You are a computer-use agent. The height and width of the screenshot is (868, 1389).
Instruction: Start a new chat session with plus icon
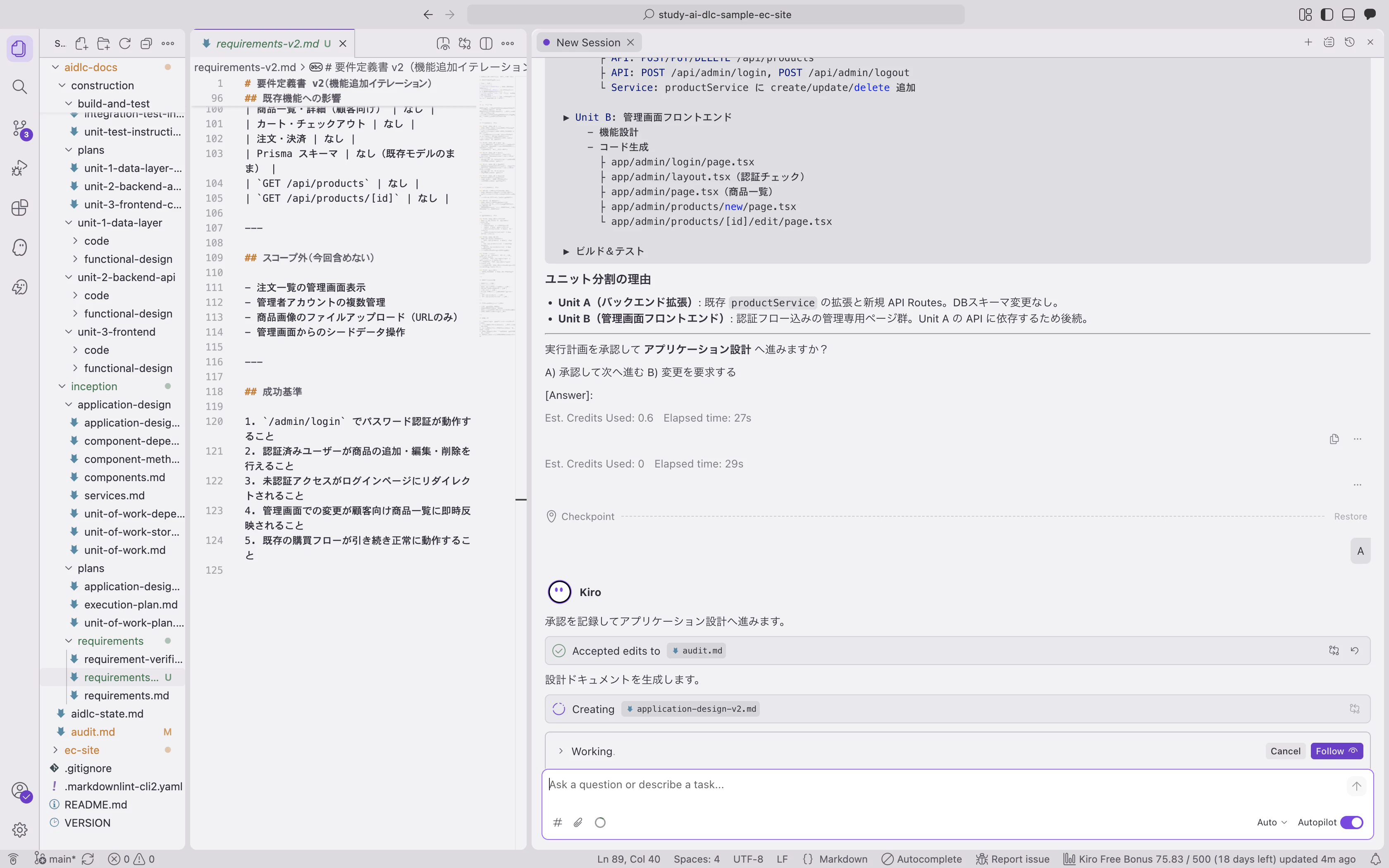pyautogui.click(x=1308, y=43)
